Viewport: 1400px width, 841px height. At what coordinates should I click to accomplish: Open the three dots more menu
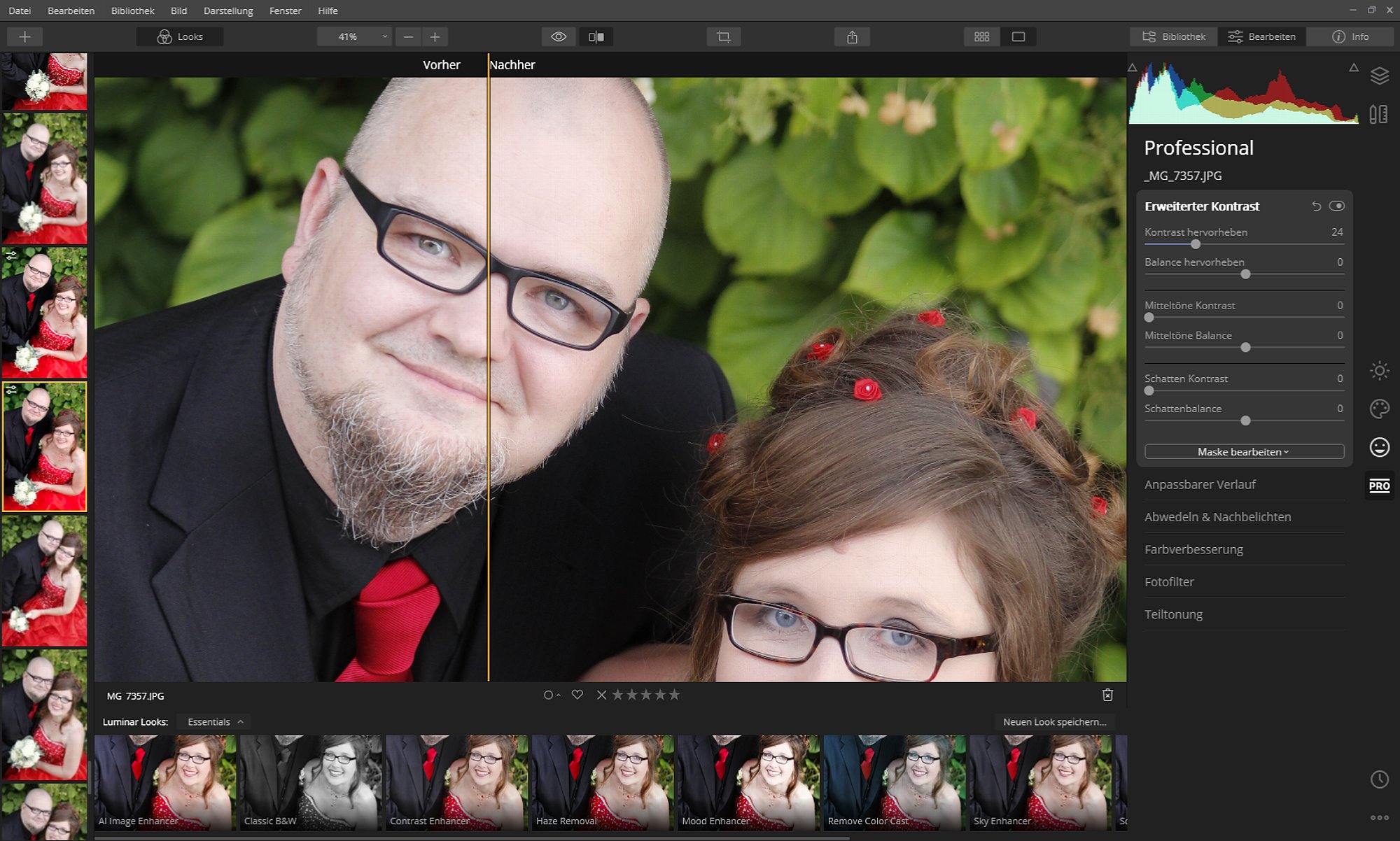1379,817
